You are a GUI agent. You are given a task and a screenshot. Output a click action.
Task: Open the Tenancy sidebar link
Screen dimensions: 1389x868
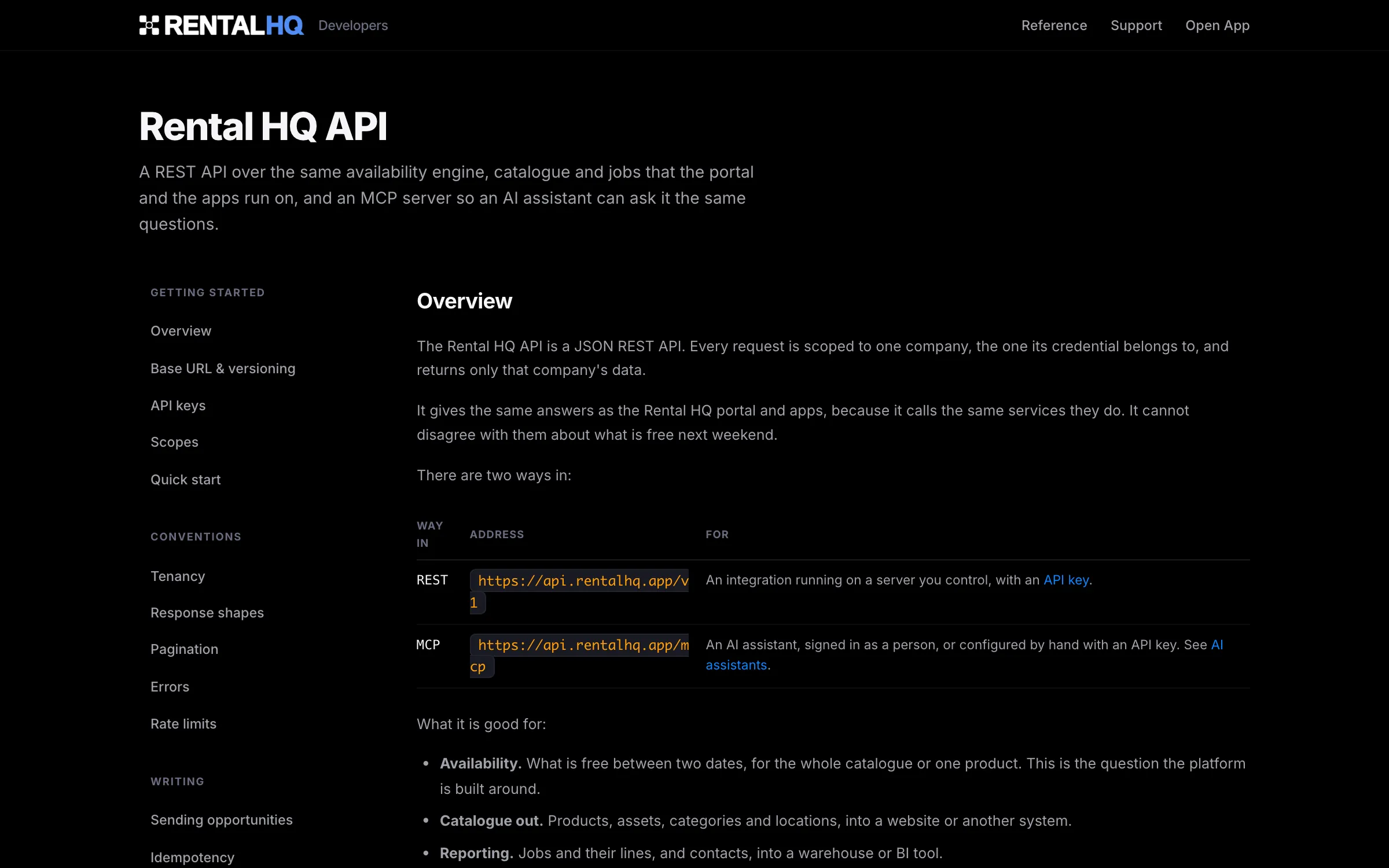click(178, 576)
